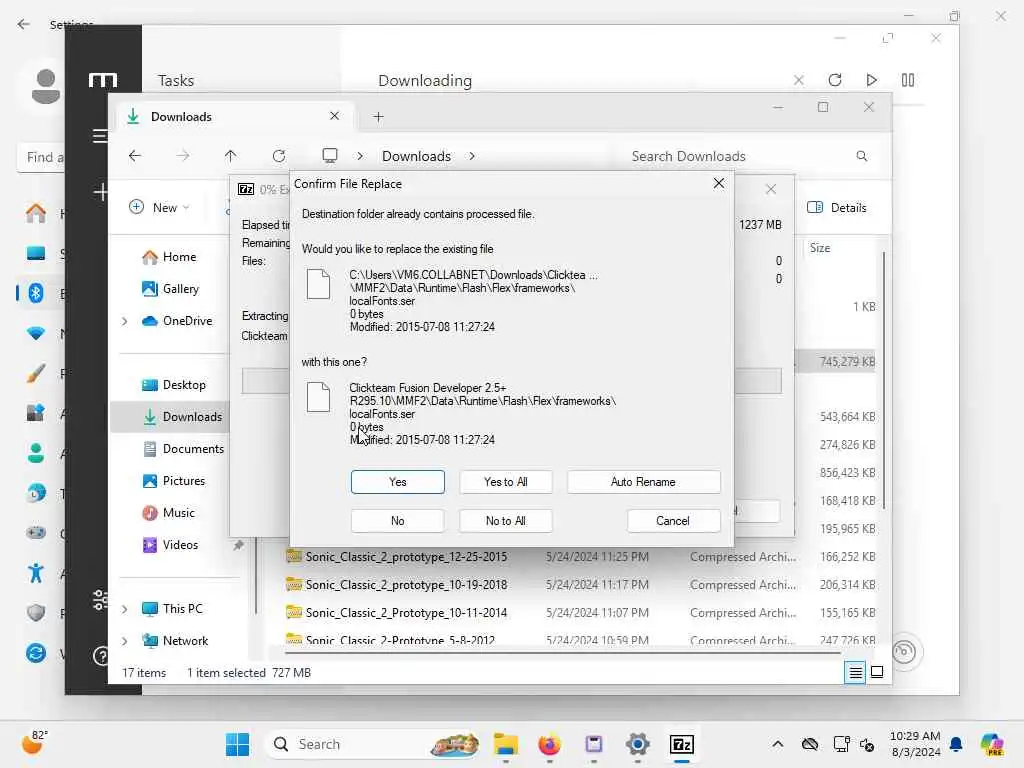Select Downloads in navigation pane
Screen dimensions: 1024x768
(x=170, y=417)
